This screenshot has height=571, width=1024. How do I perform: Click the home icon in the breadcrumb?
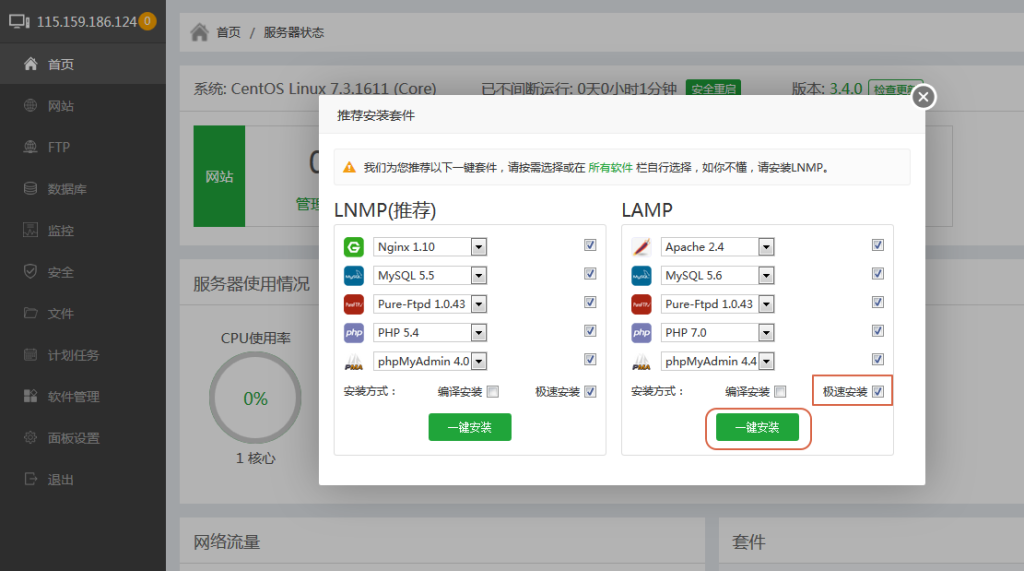pyautogui.click(x=199, y=32)
